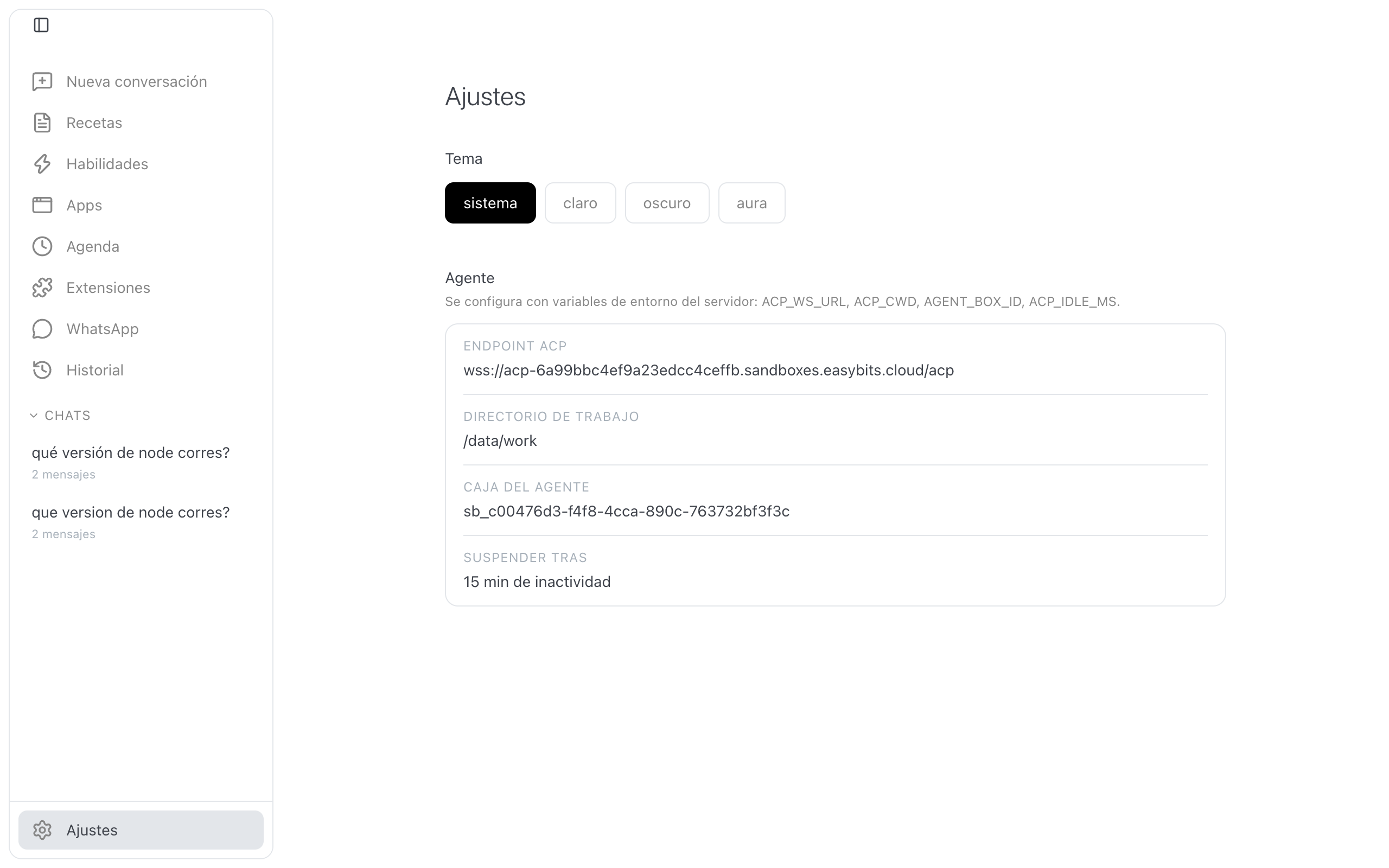1389x868 pixels.
Task: Click the Agenda clock icon
Action: (42, 246)
